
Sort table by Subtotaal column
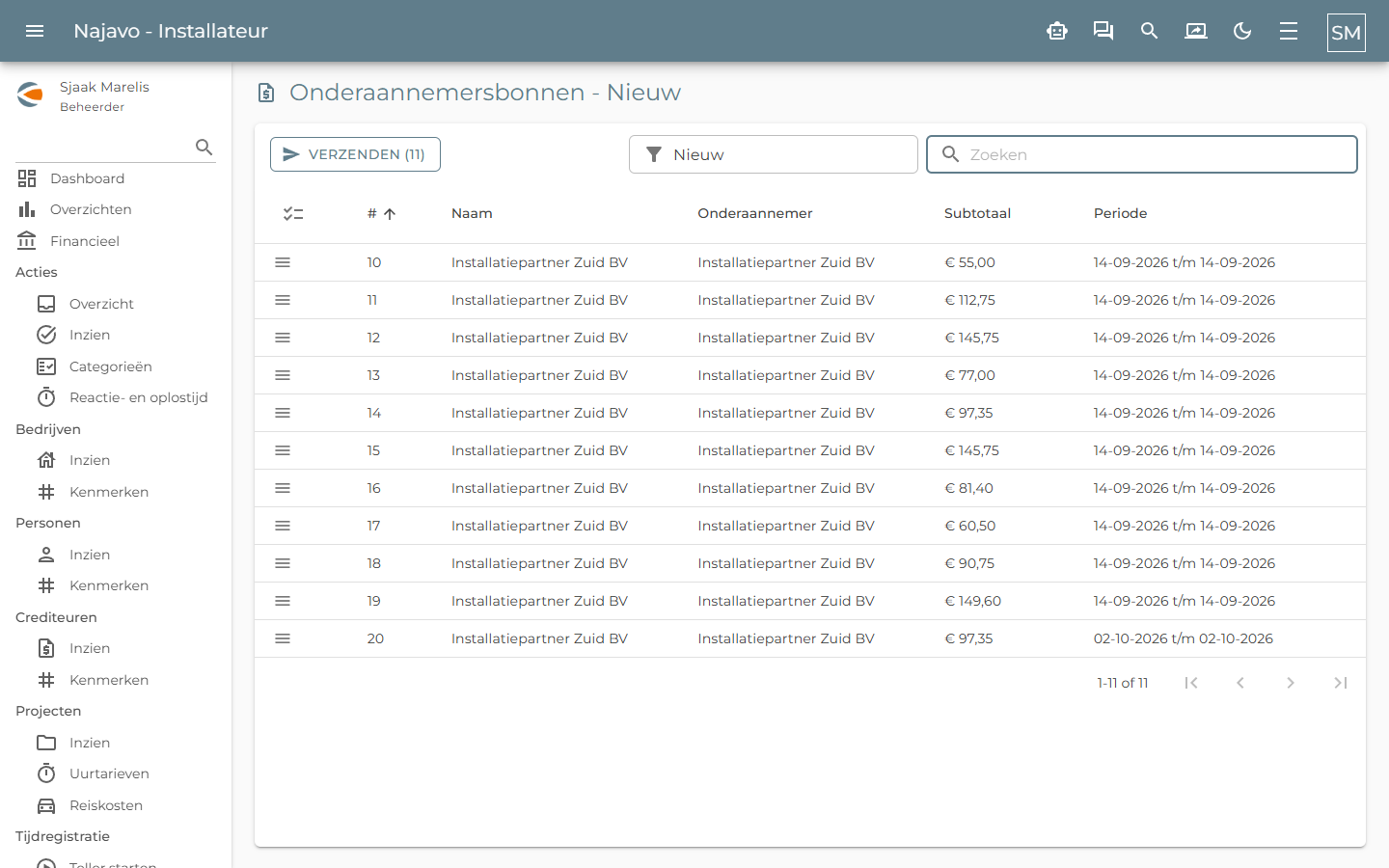[x=977, y=213]
